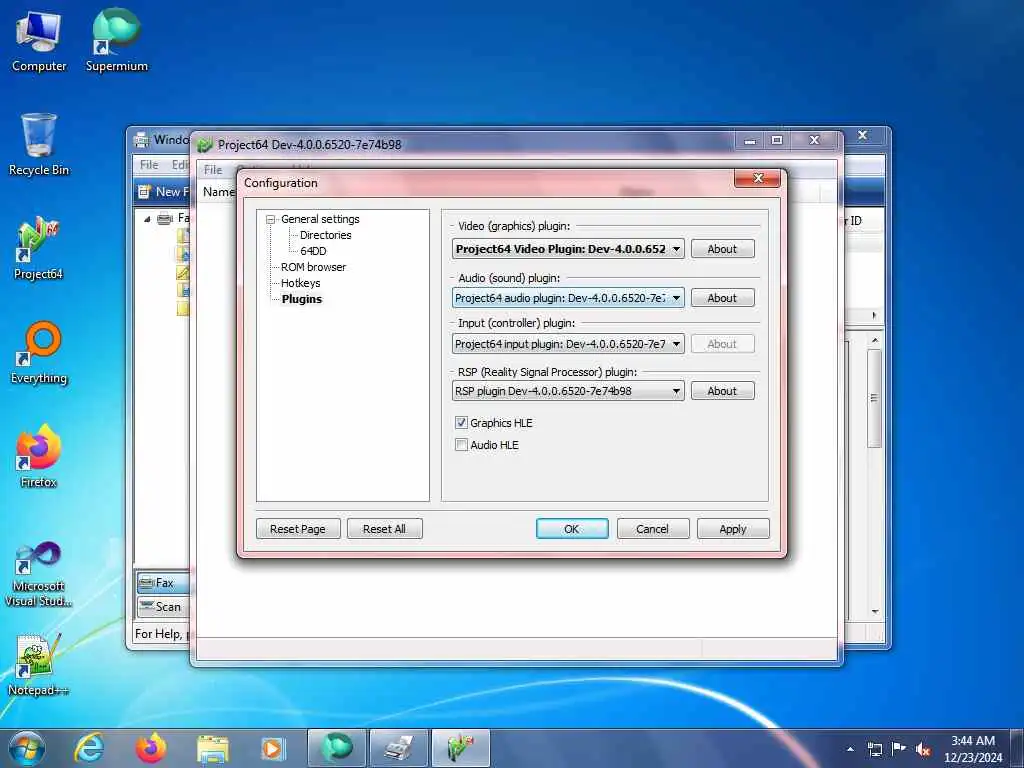
Task: Click About for the RSP plugin
Action: point(722,391)
